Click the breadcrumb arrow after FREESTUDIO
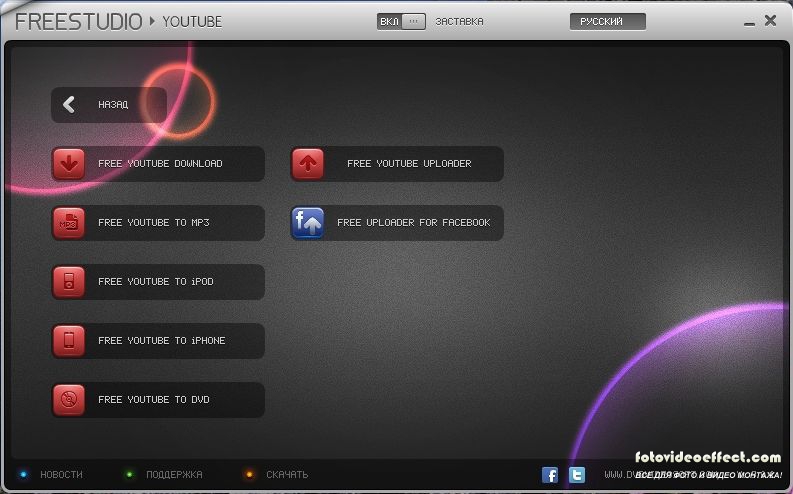 coord(152,21)
